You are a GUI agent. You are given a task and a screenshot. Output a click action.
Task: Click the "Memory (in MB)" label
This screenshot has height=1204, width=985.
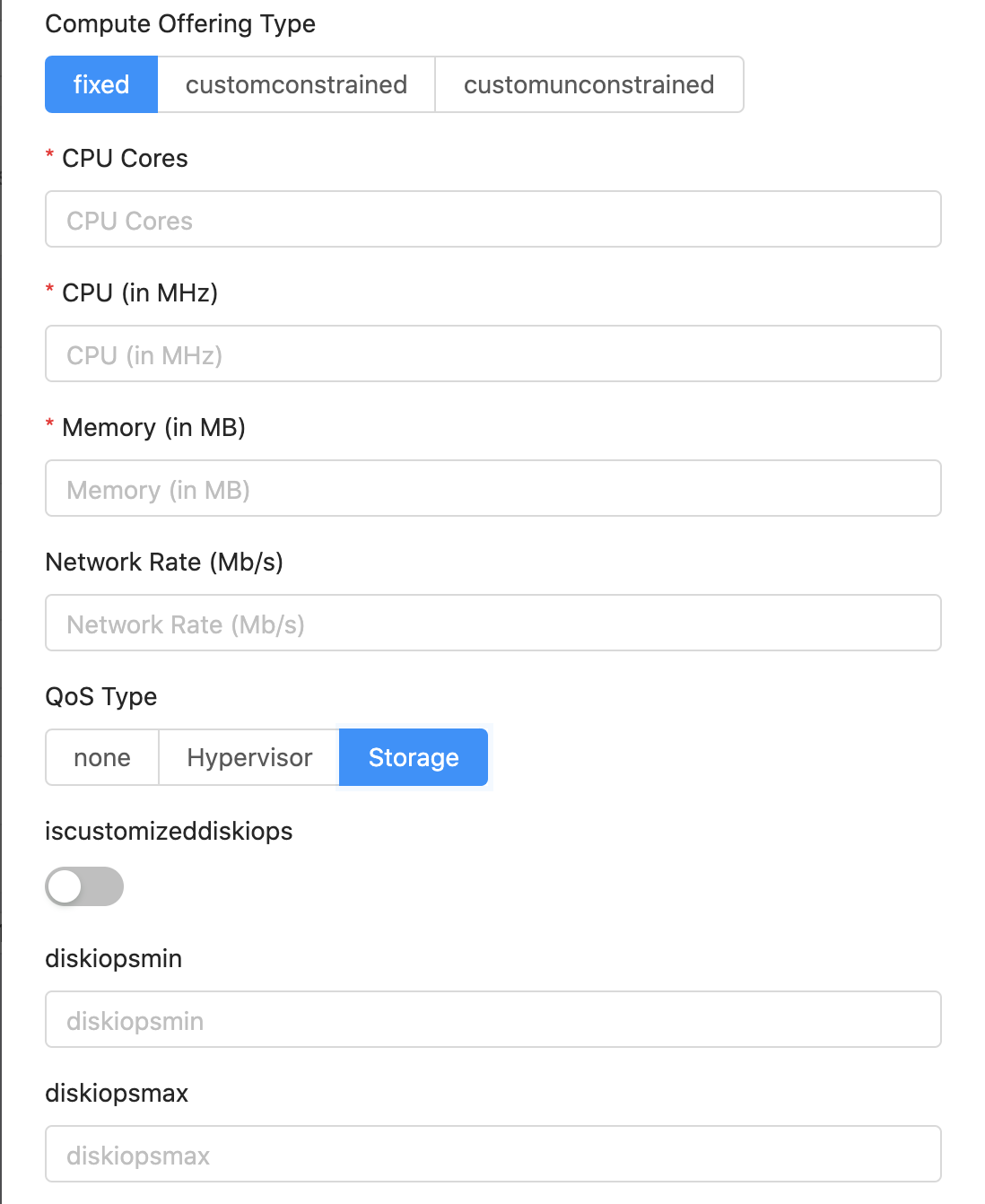pyautogui.click(x=156, y=428)
